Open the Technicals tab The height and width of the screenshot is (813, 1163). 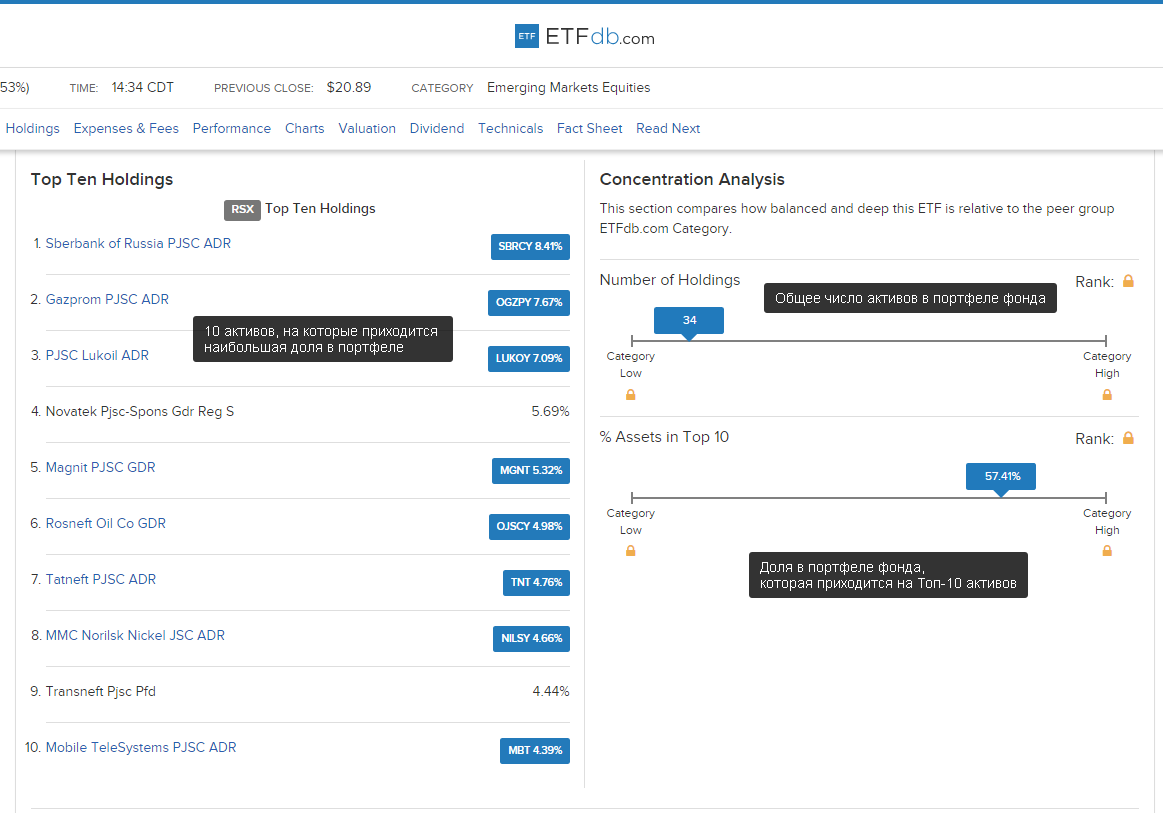pos(510,128)
